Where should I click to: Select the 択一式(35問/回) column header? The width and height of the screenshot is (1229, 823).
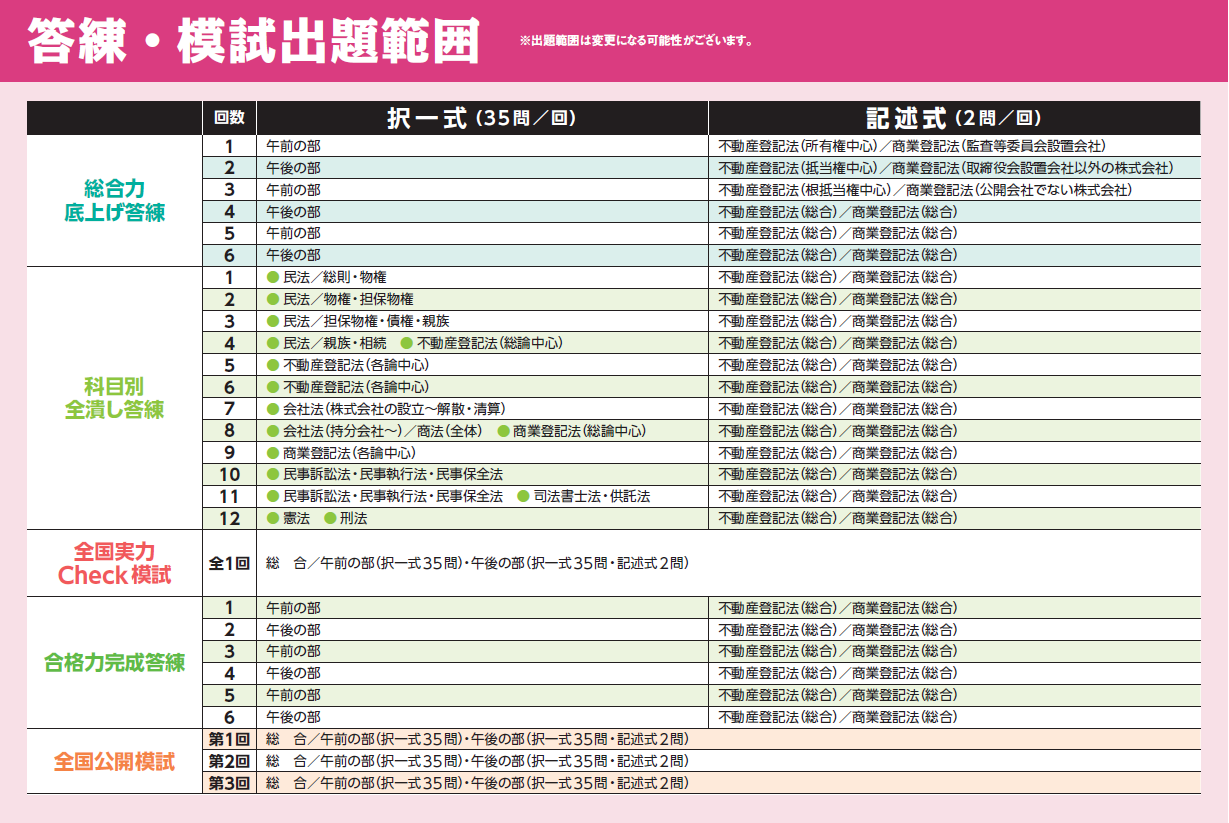click(482, 118)
